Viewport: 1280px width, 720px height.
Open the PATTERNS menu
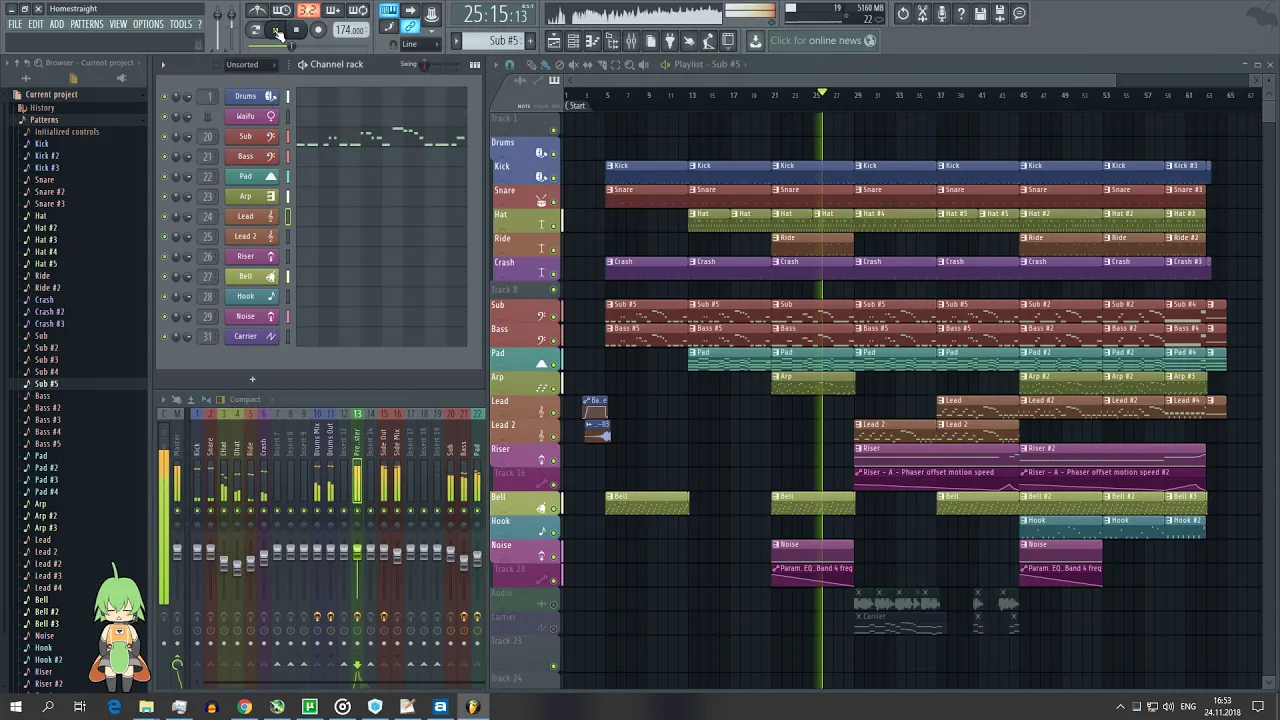tap(87, 24)
